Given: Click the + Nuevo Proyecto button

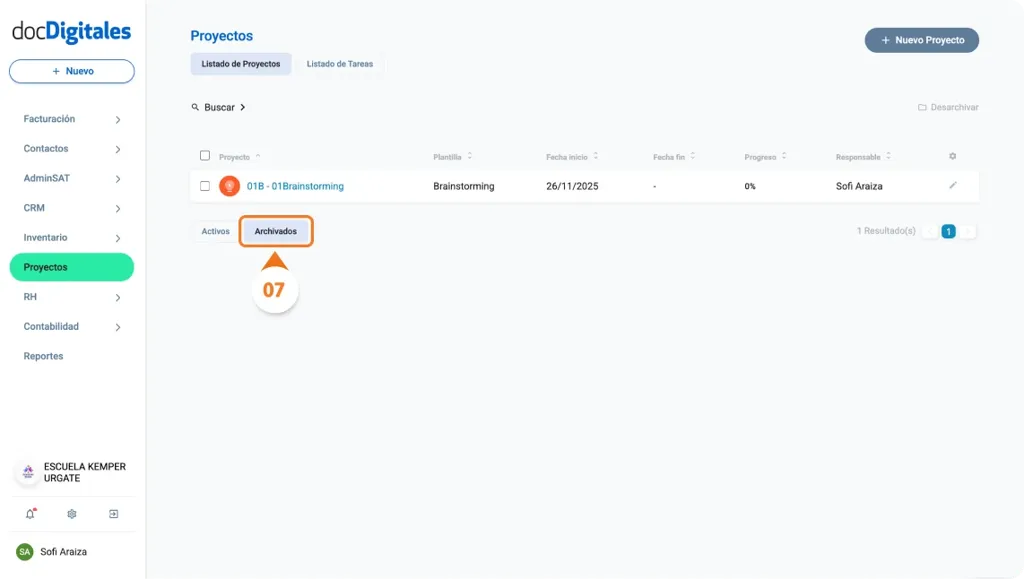Looking at the screenshot, I should point(921,40).
